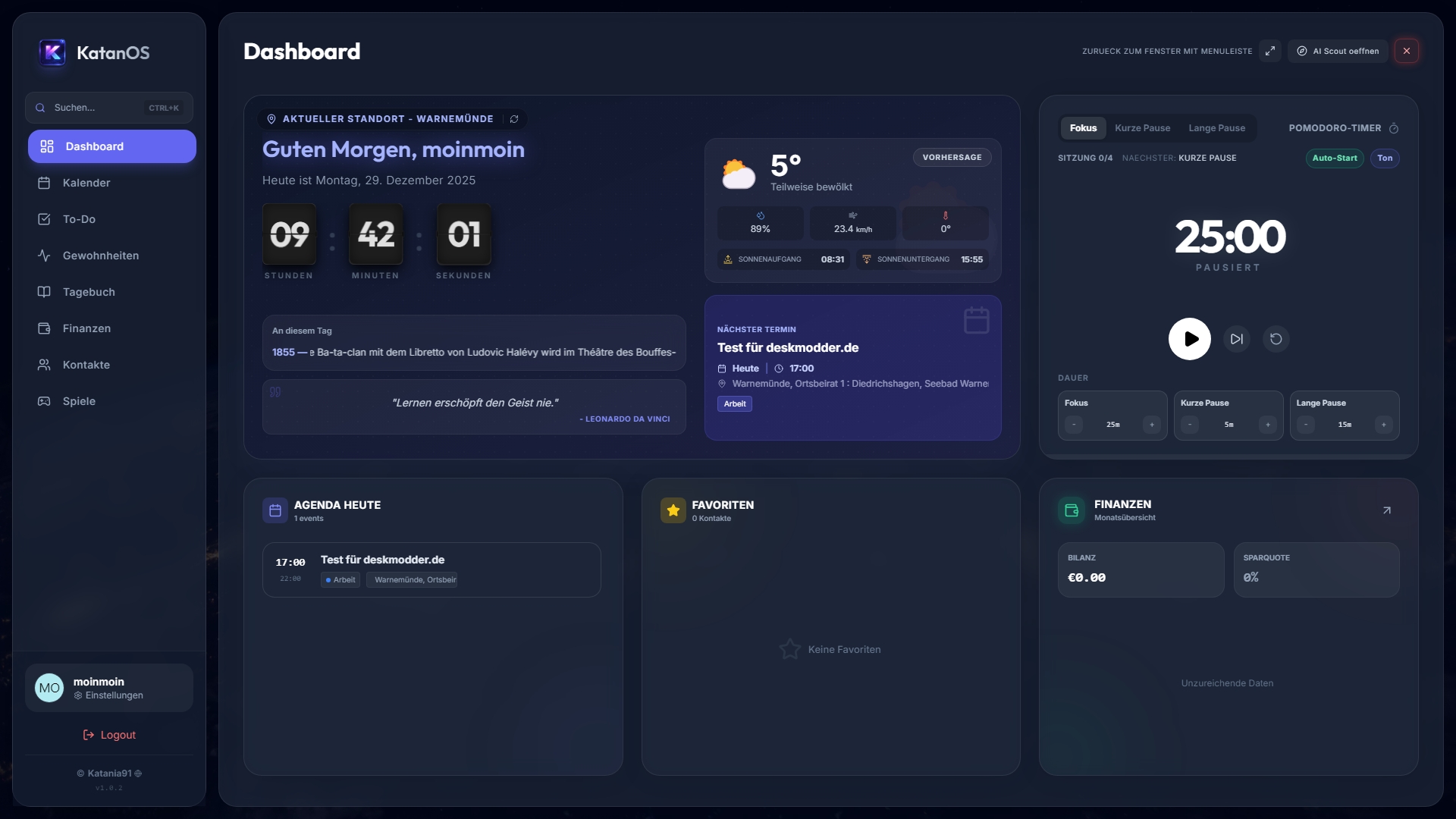Toggle the Ton sound option
The height and width of the screenshot is (819, 1456).
(1385, 158)
